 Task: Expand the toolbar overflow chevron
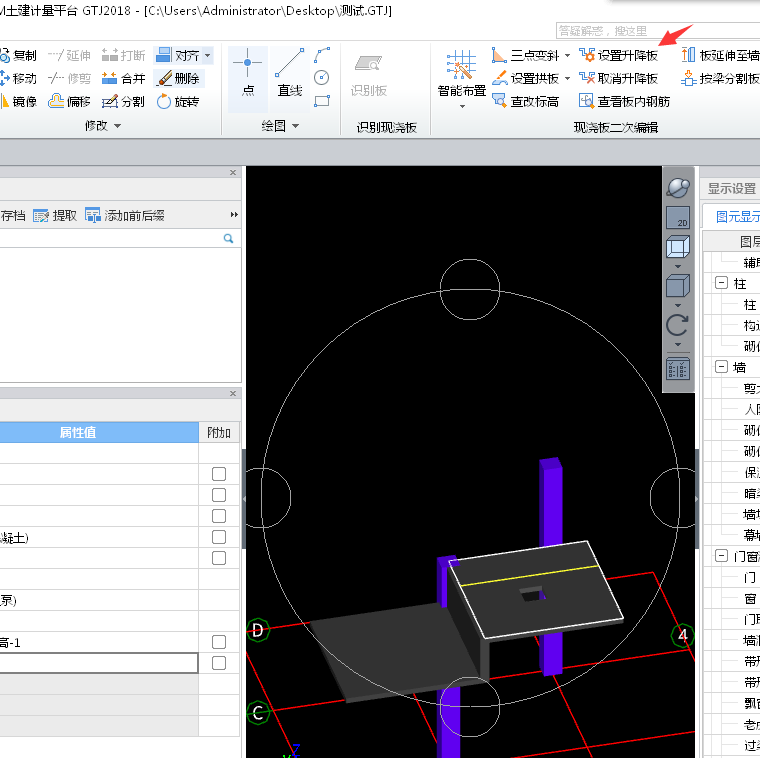234,215
